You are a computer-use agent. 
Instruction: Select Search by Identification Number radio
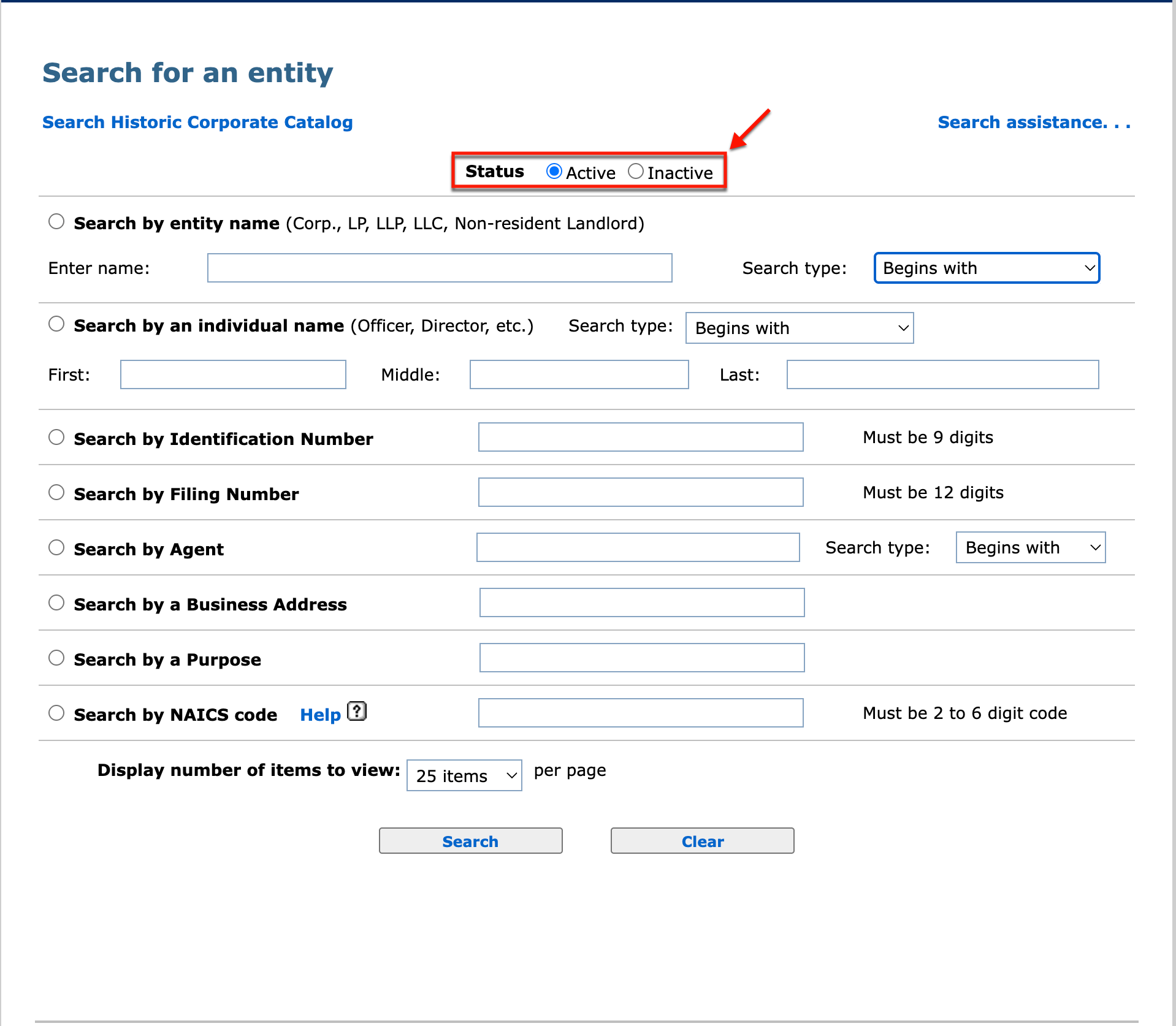coord(56,438)
